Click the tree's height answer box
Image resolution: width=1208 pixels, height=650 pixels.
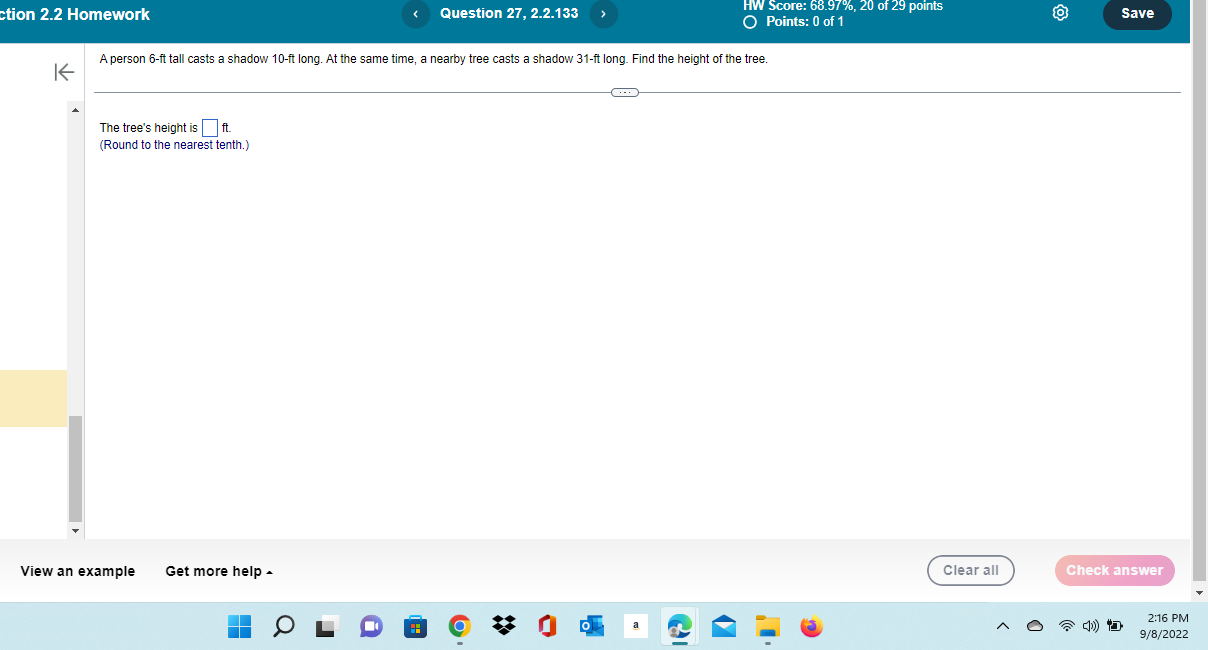(x=209, y=127)
